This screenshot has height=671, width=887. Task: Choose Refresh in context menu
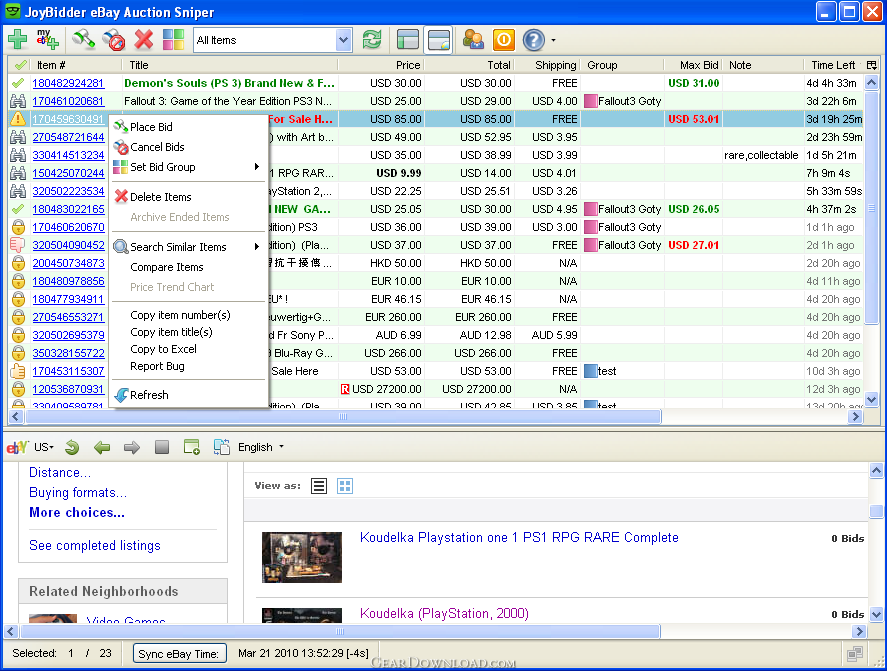tap(149, 395)
